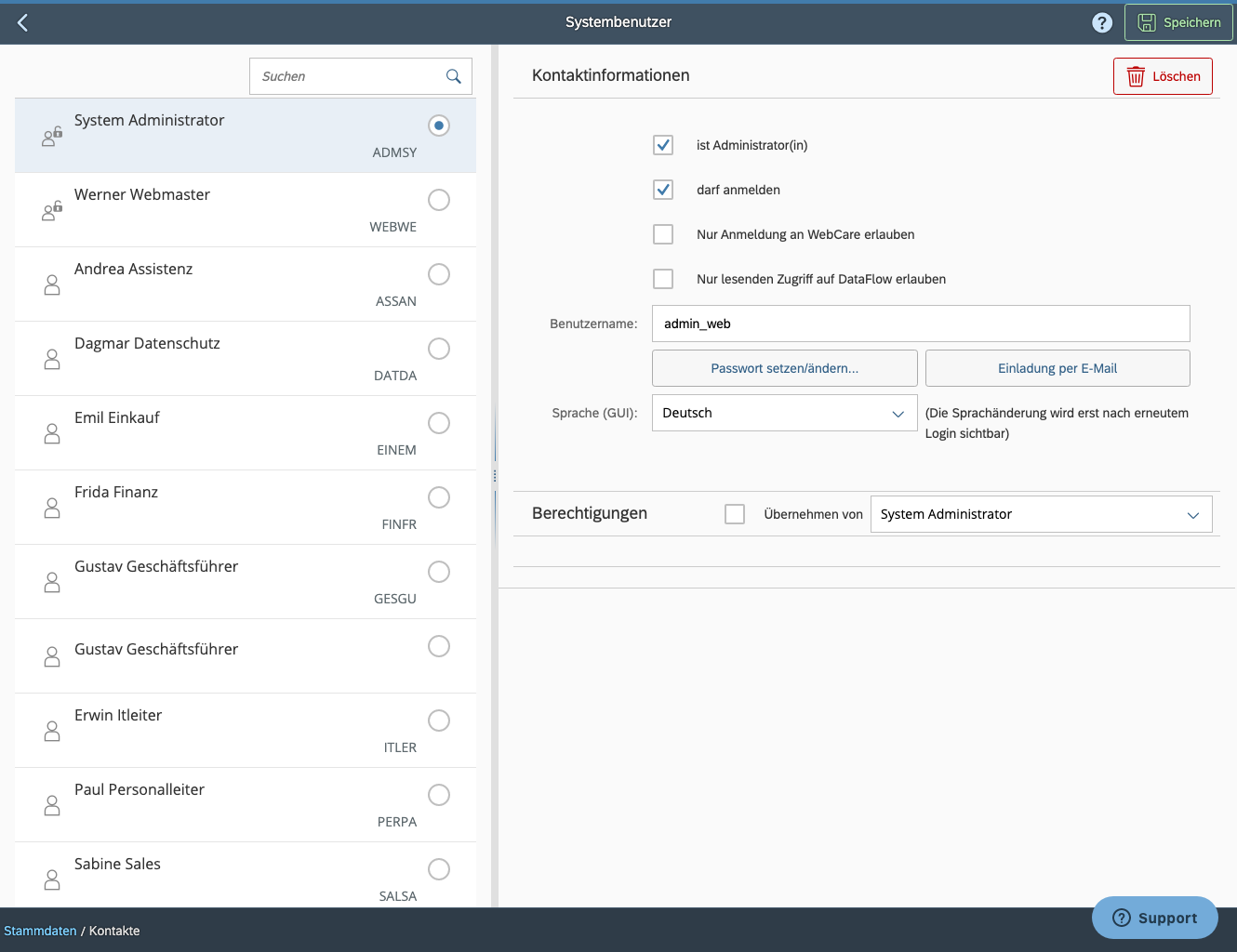The image size is (1237, 952).
Task: Click the disk icon on the Speichern button
Action: click(x=1150, y=21)
